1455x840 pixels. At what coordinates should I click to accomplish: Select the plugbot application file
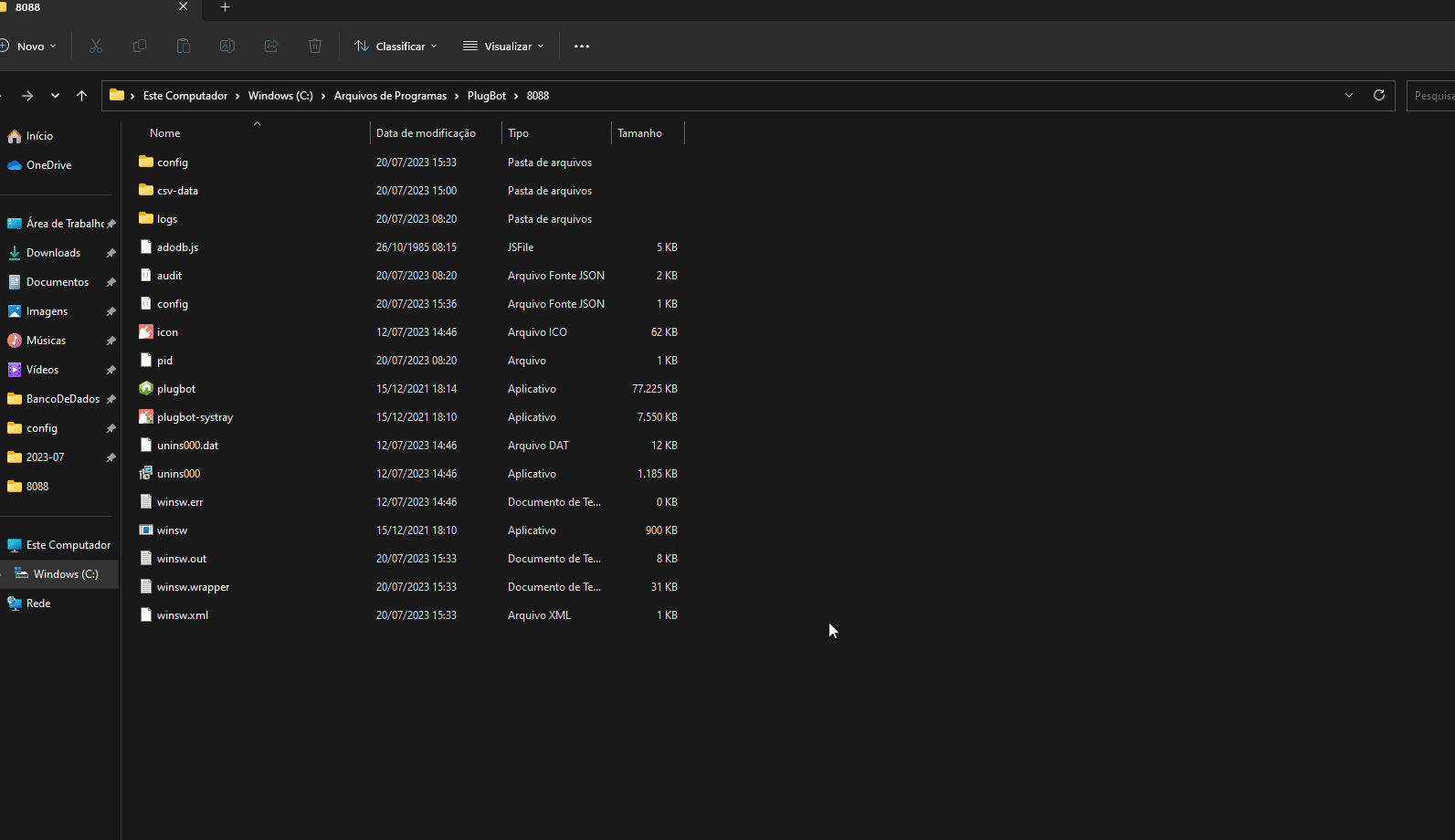pyautogui.click(x=176, y=389)
